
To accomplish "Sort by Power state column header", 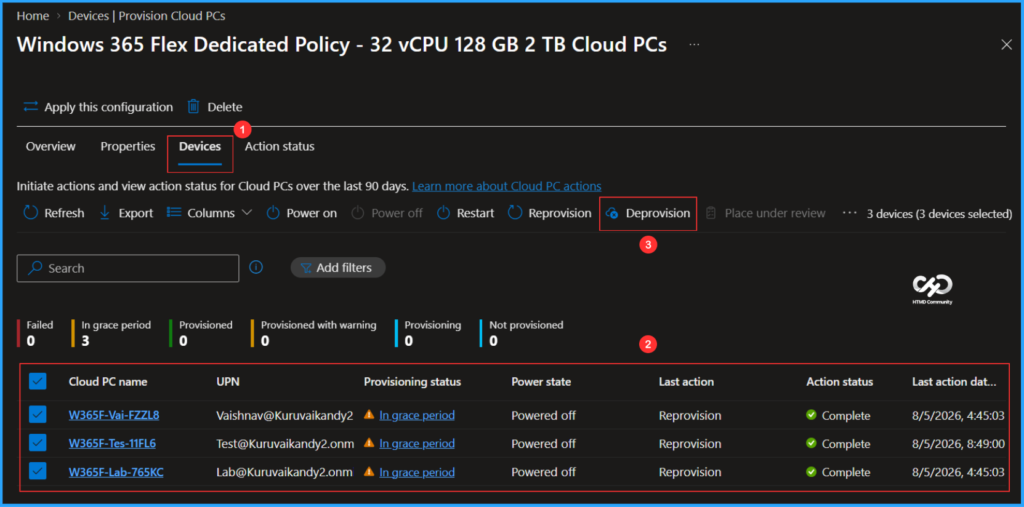I will [x=539, y=382].
